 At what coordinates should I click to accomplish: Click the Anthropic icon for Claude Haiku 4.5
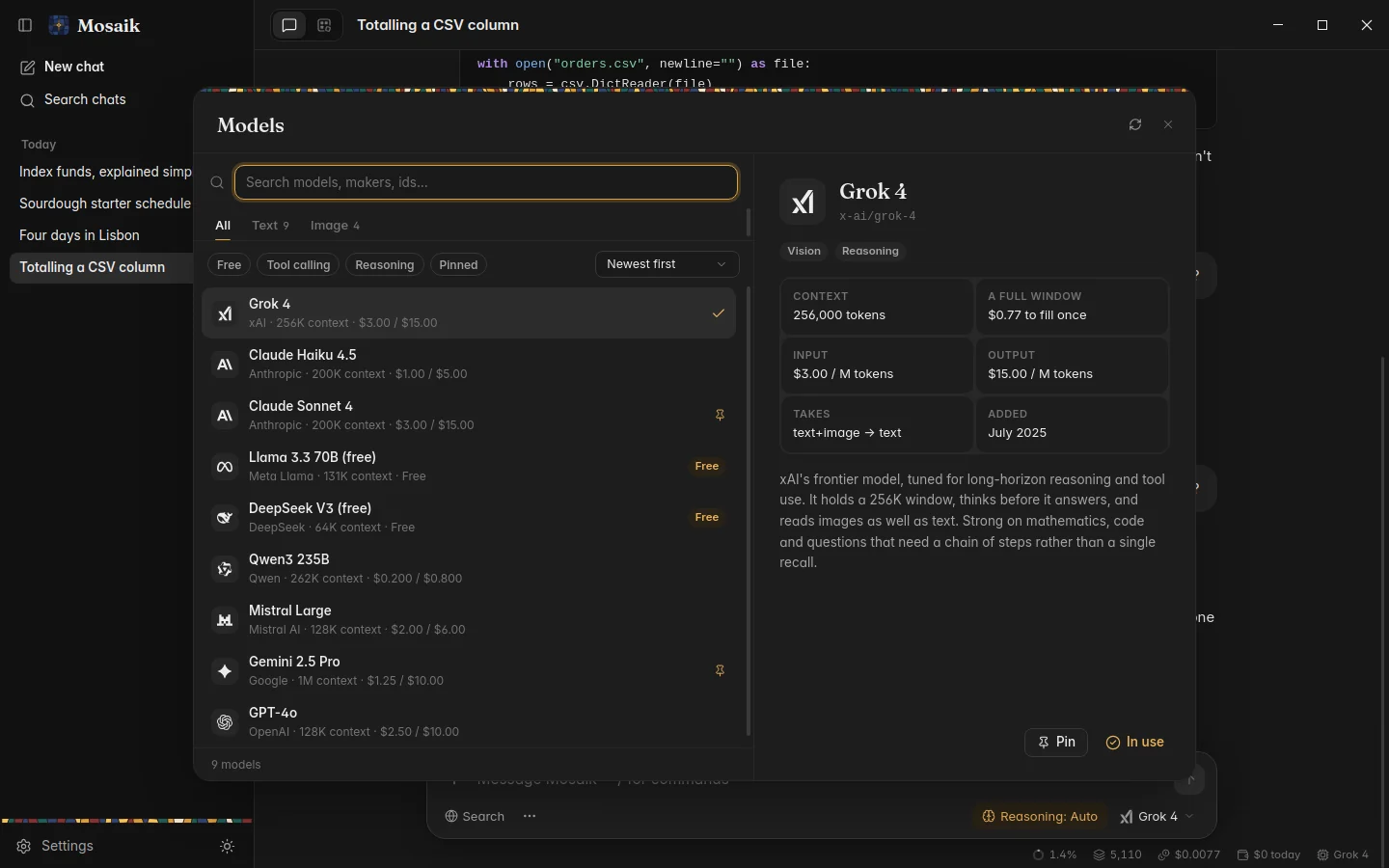pyautogui.click(x=225, y=365)
